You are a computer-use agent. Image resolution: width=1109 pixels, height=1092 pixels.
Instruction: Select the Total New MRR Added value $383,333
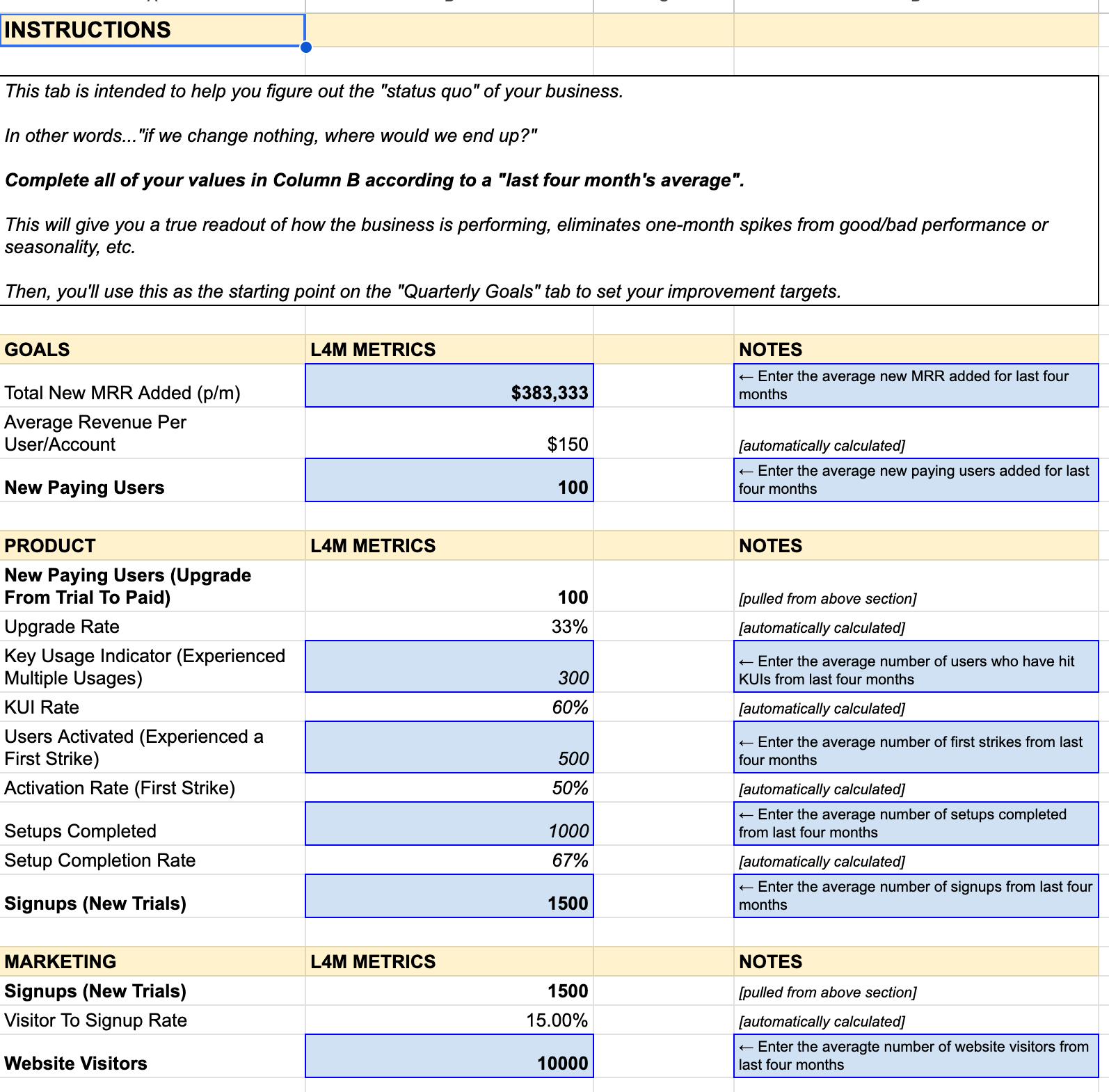coord(449,386)
